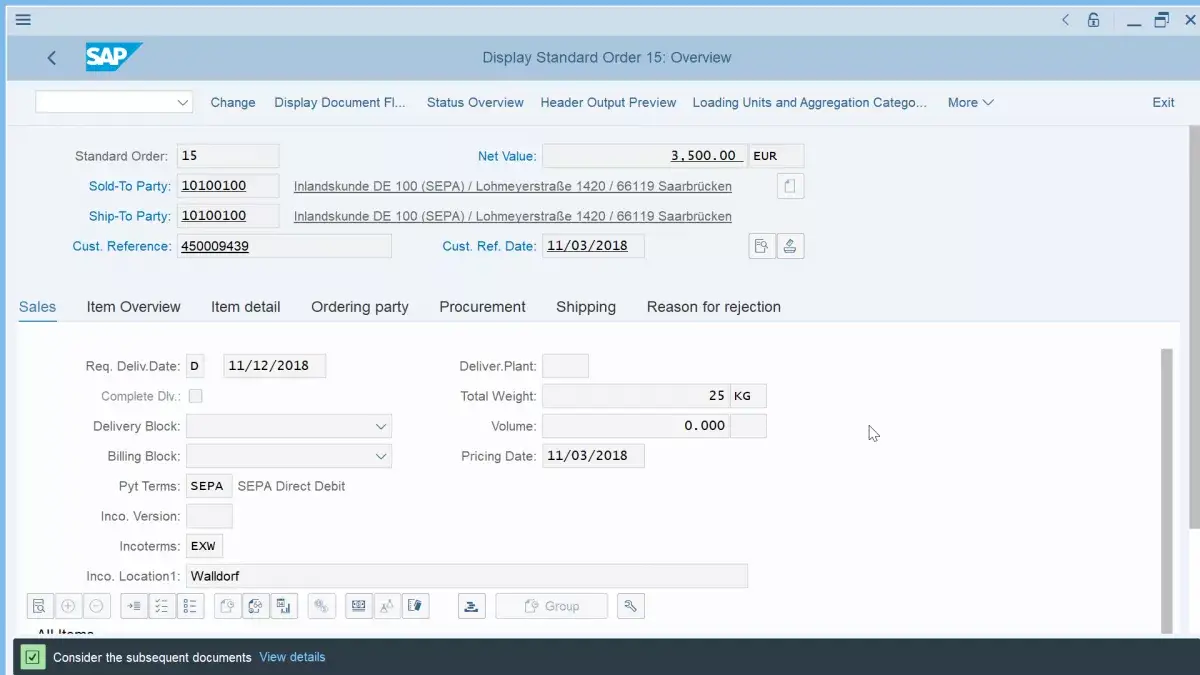The height and width of the screenshot is (675, 1200).
Task: Click the Cust. Reference label link
Action: tap(122, 246)
